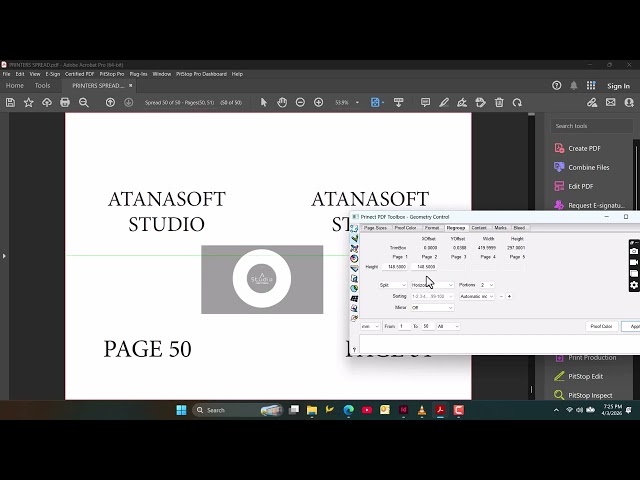Open the zoom percentage dropdown
The image size is (640, 480).
[357, 102]
